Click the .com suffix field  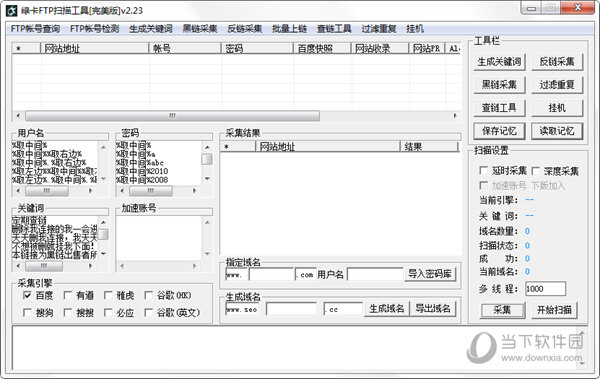[x=306, y=274]
